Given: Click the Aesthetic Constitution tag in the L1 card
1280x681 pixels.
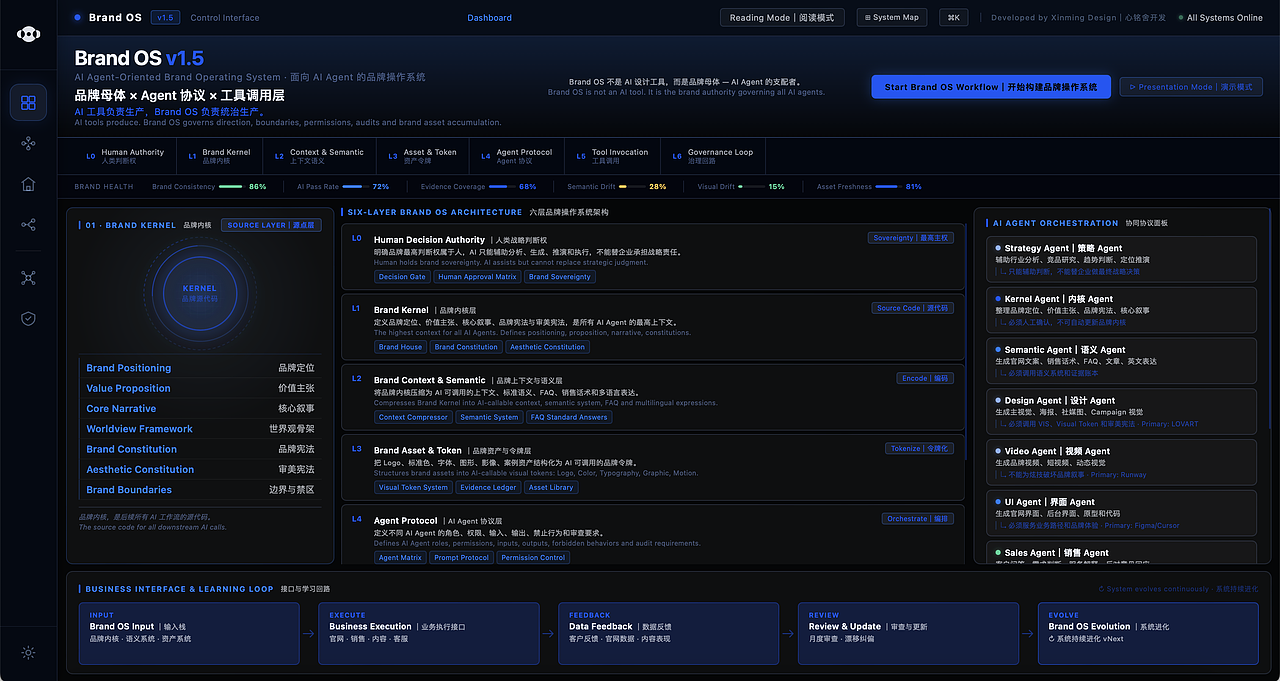Looking at the screenshot, I should tap(547, 347).
